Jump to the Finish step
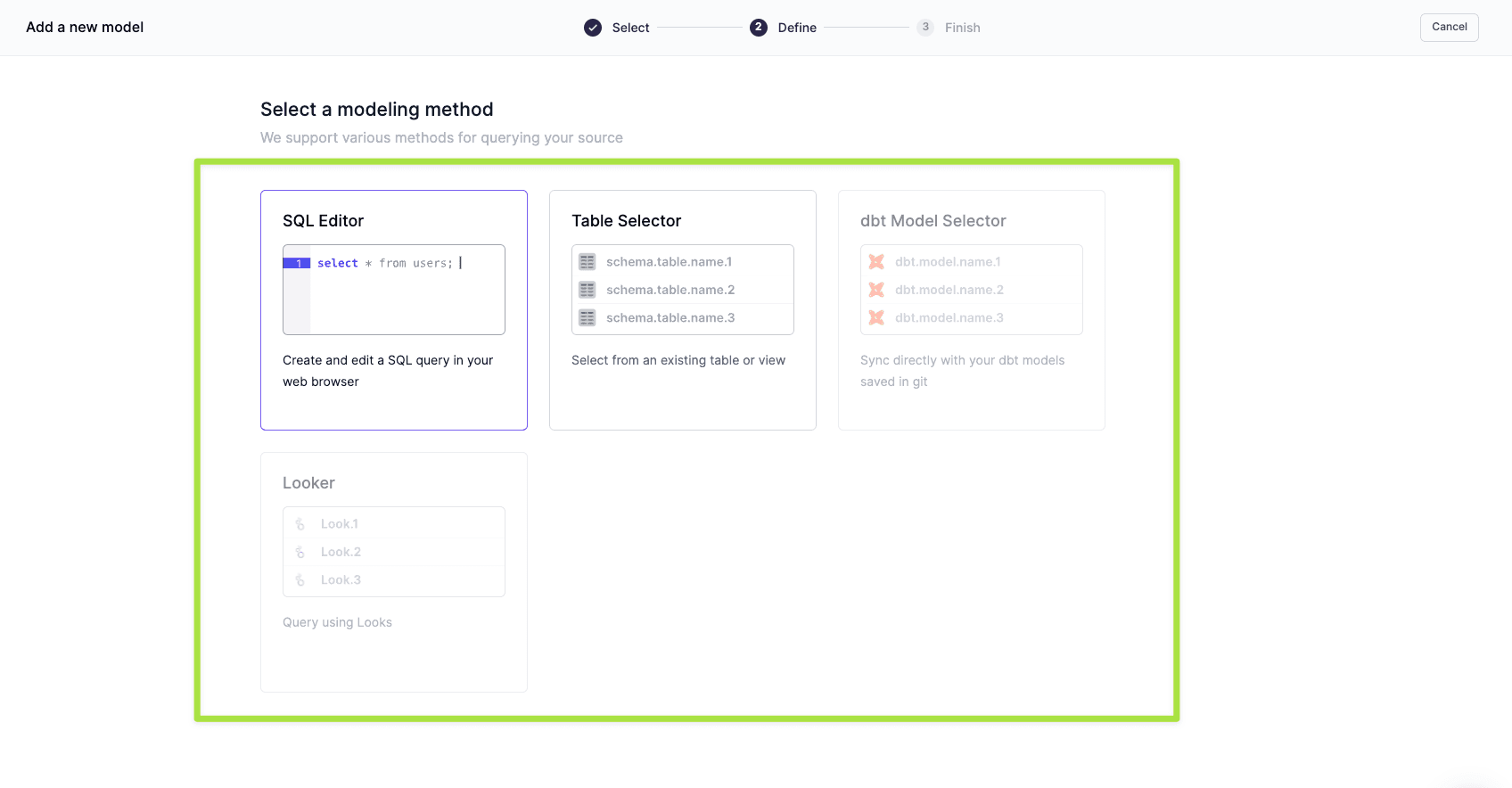The width and height of the screenshot is (1512, 788). pos(962,28)
